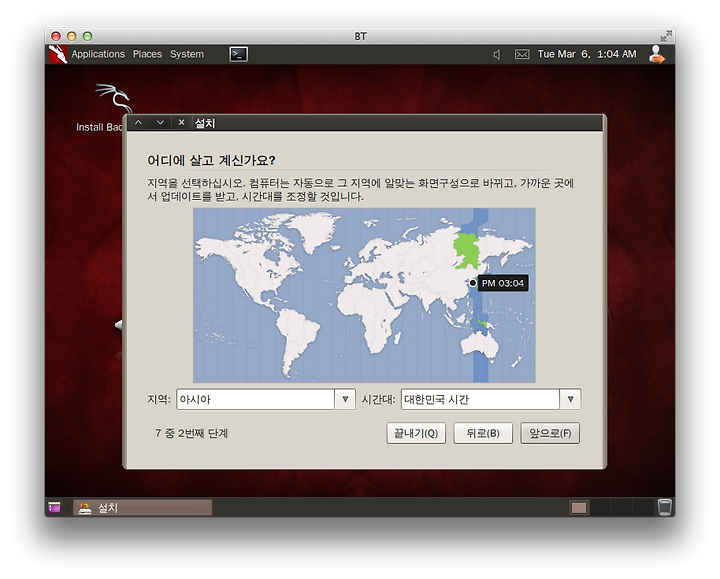Open the terminal launcher icon in top panel
The height and width of the screenshot is (579, 720).
[239, 54]
